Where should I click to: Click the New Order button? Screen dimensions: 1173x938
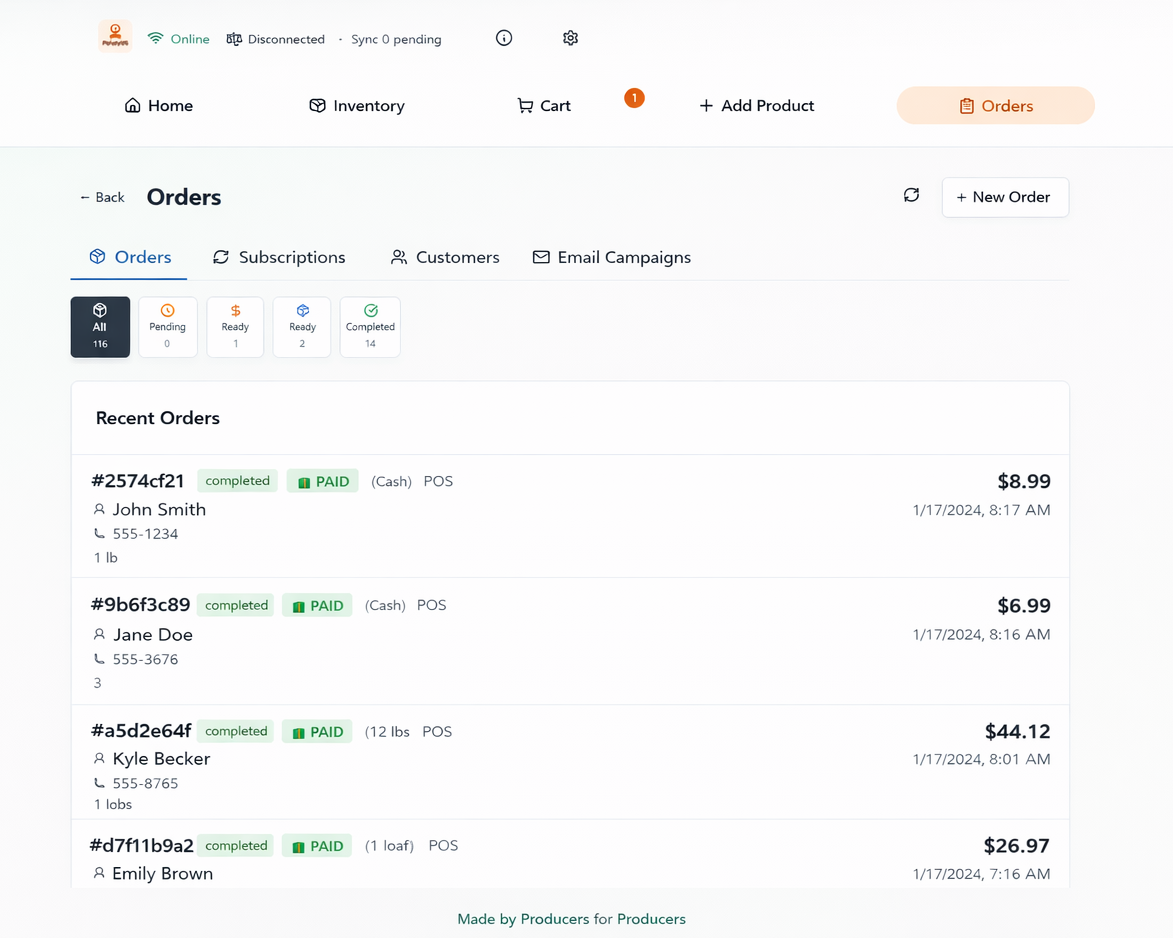[1005, 196]
